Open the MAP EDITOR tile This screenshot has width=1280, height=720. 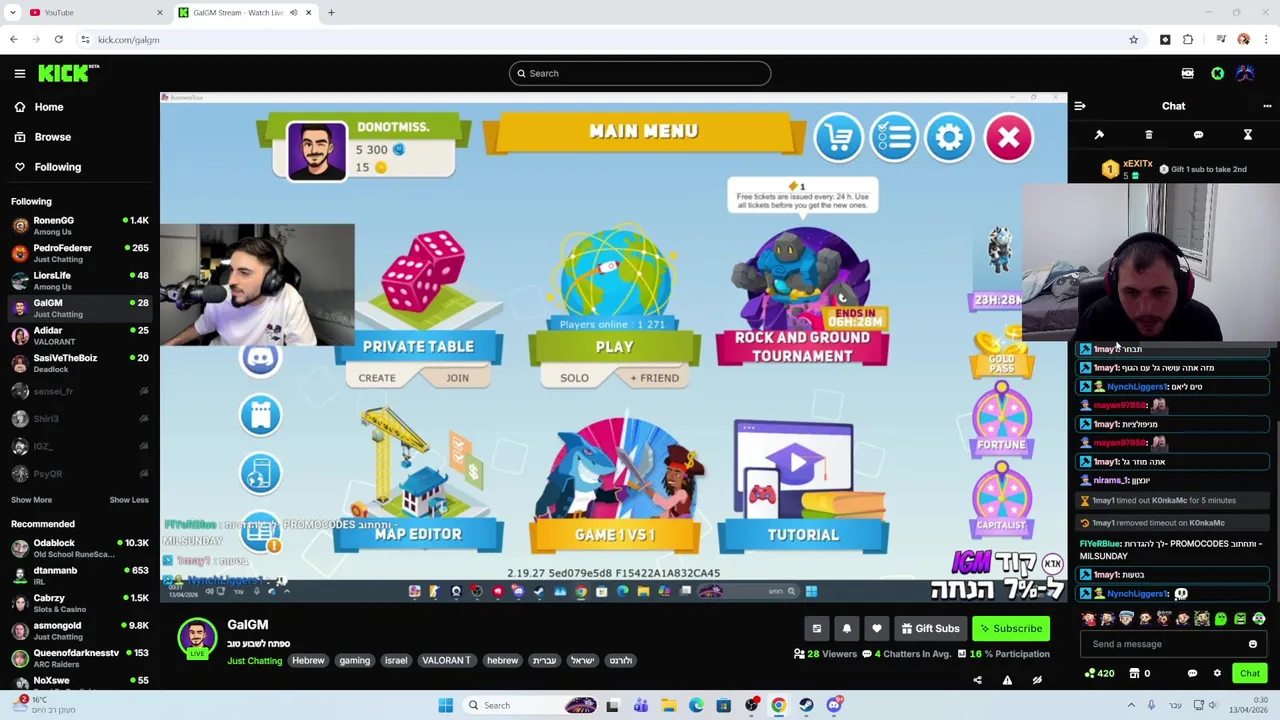[418, 481]
